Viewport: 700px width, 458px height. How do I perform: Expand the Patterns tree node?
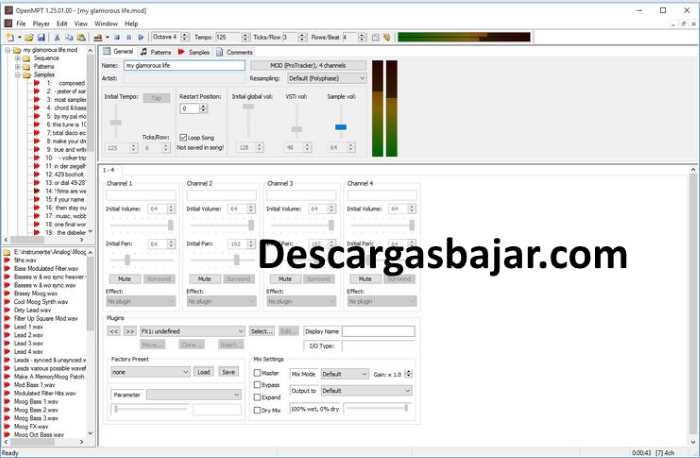click(x=18, y=67)
